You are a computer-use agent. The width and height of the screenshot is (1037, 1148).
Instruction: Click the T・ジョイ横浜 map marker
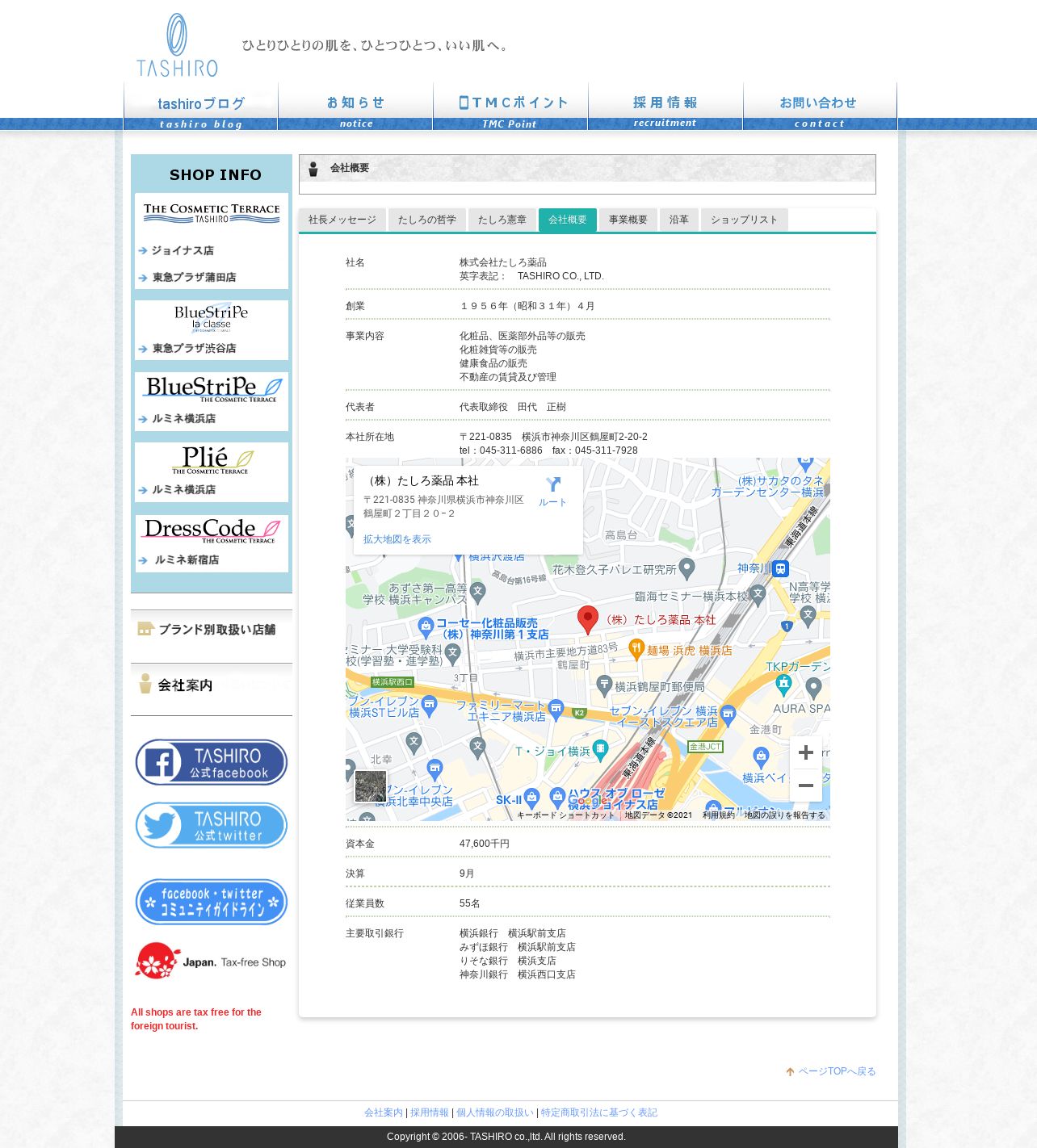pos(601,750)
